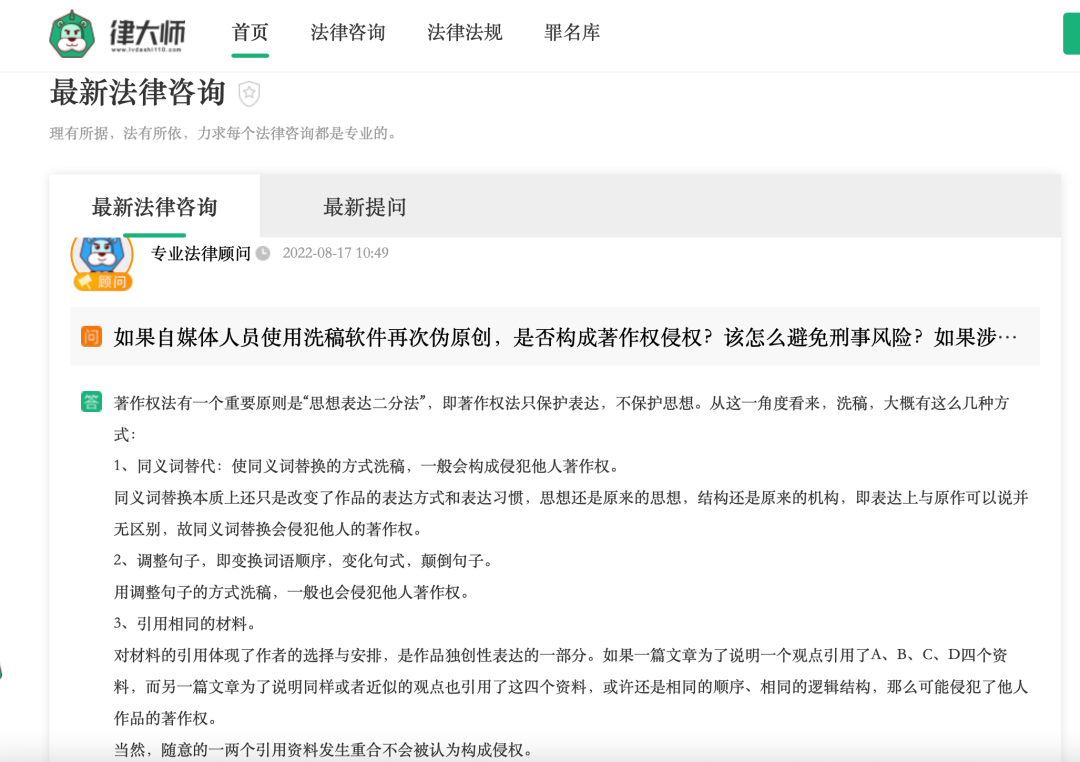1080x762 pixels.
Task: Open the 法律法规 navigation menu
Action: coord(463,32)
